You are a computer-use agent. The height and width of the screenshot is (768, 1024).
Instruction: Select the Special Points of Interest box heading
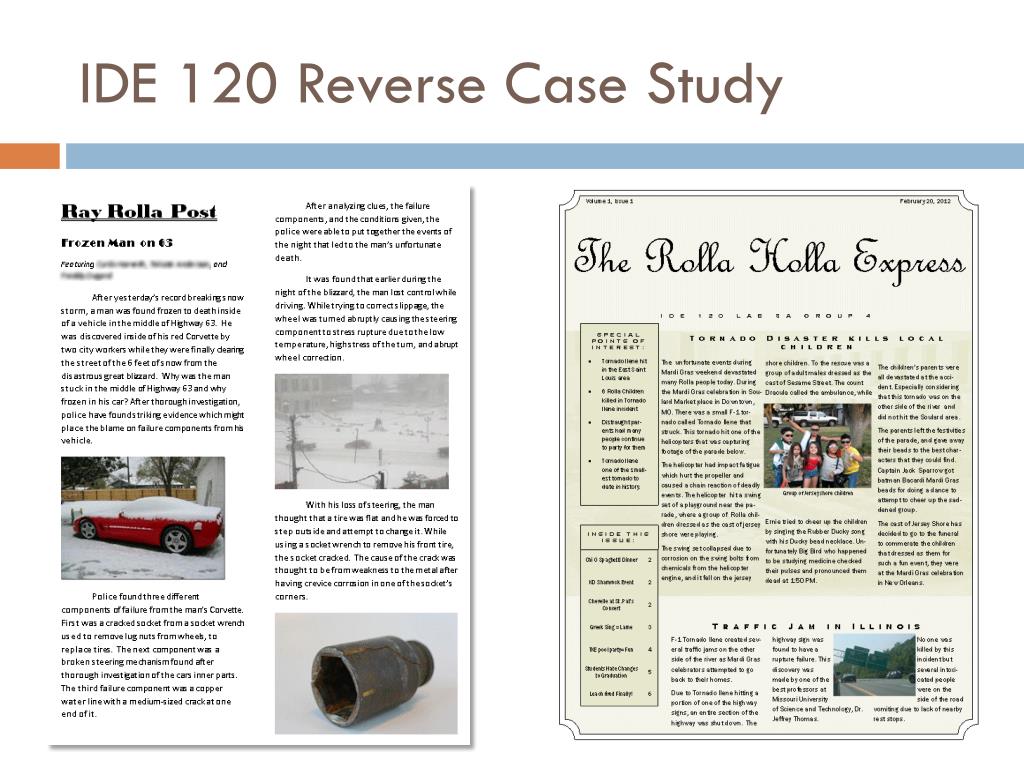pos(618,341)
